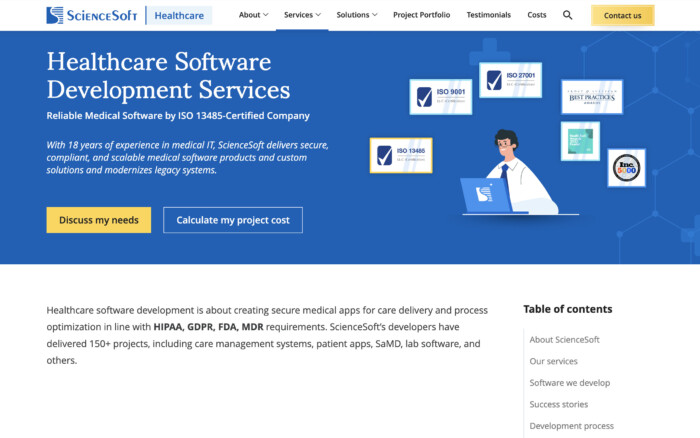The height and width of the screenshot is (438, 700).
Task: Open Project Portfolio page
Action: coord(421,15)
